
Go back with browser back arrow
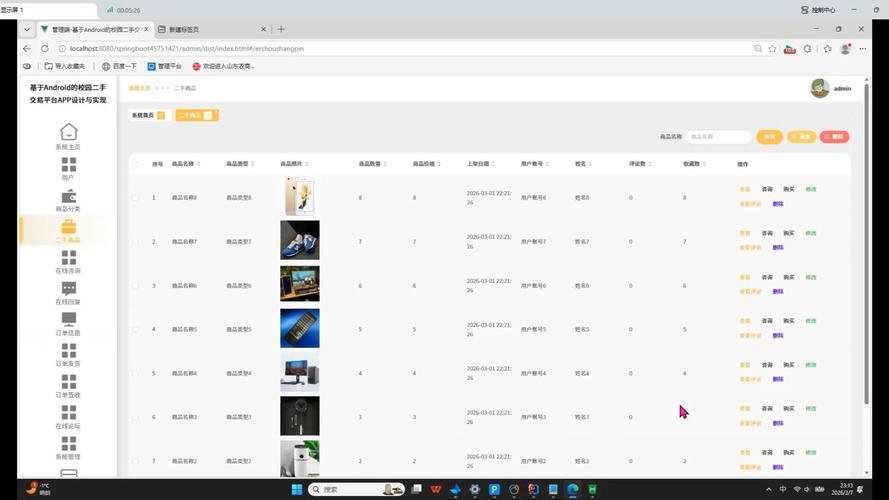[27, 49]
